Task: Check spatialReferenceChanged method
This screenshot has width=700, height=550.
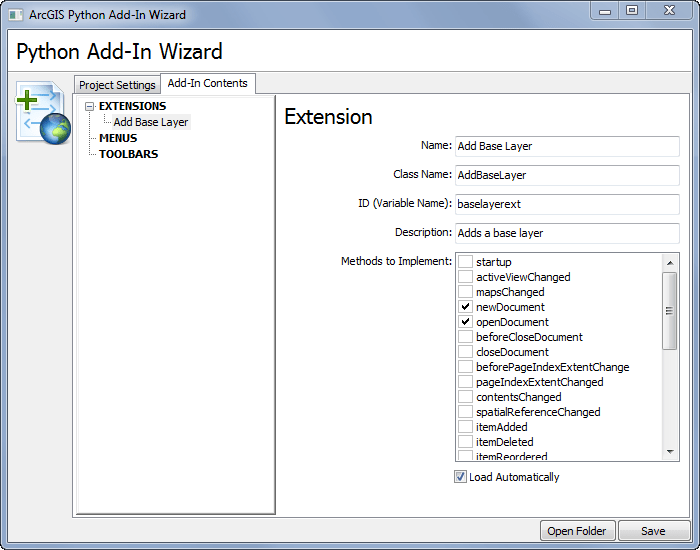Action: 465,412
